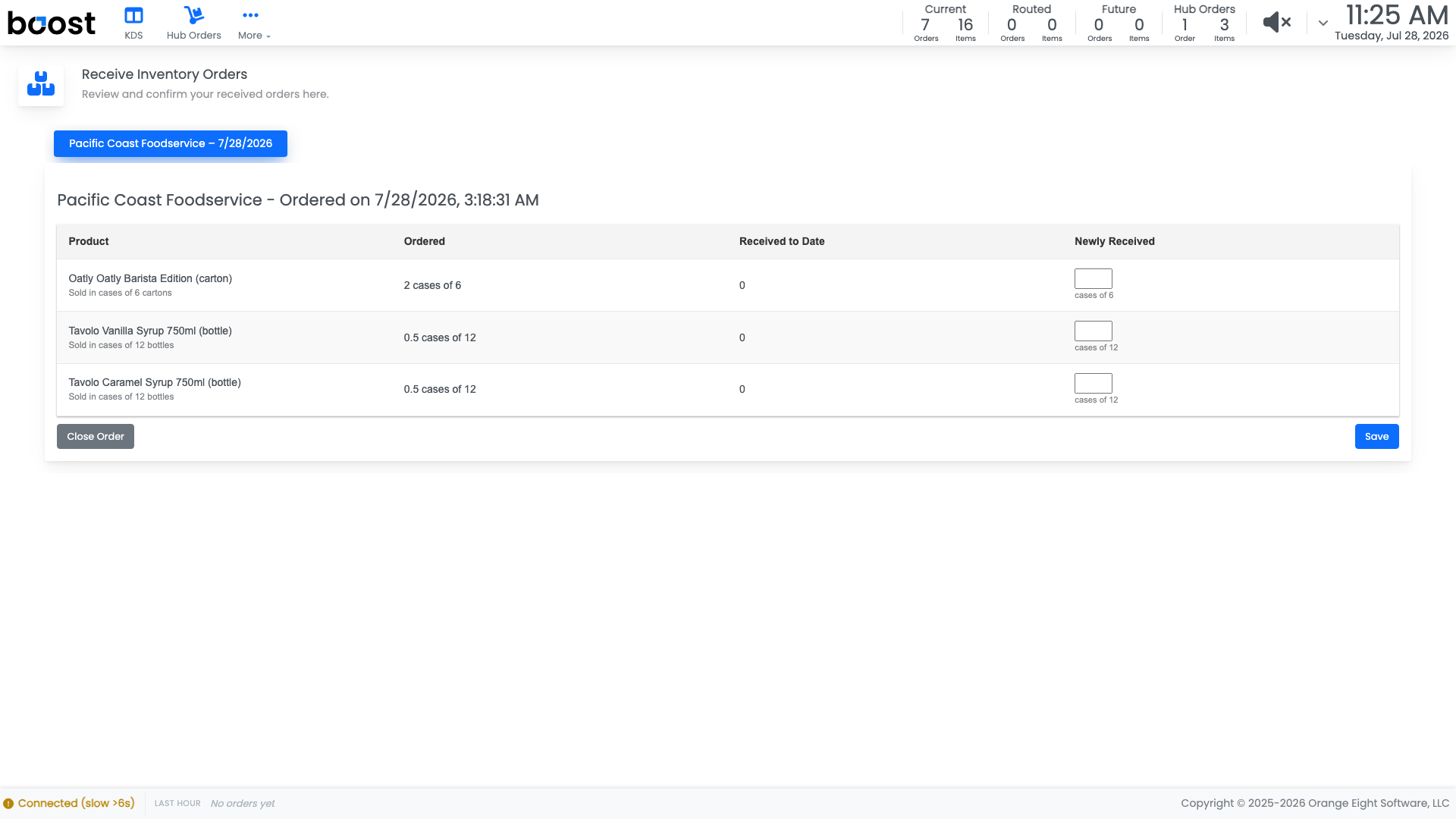Click the copyright Orange Eight Software text

[x=1315, y=804]
